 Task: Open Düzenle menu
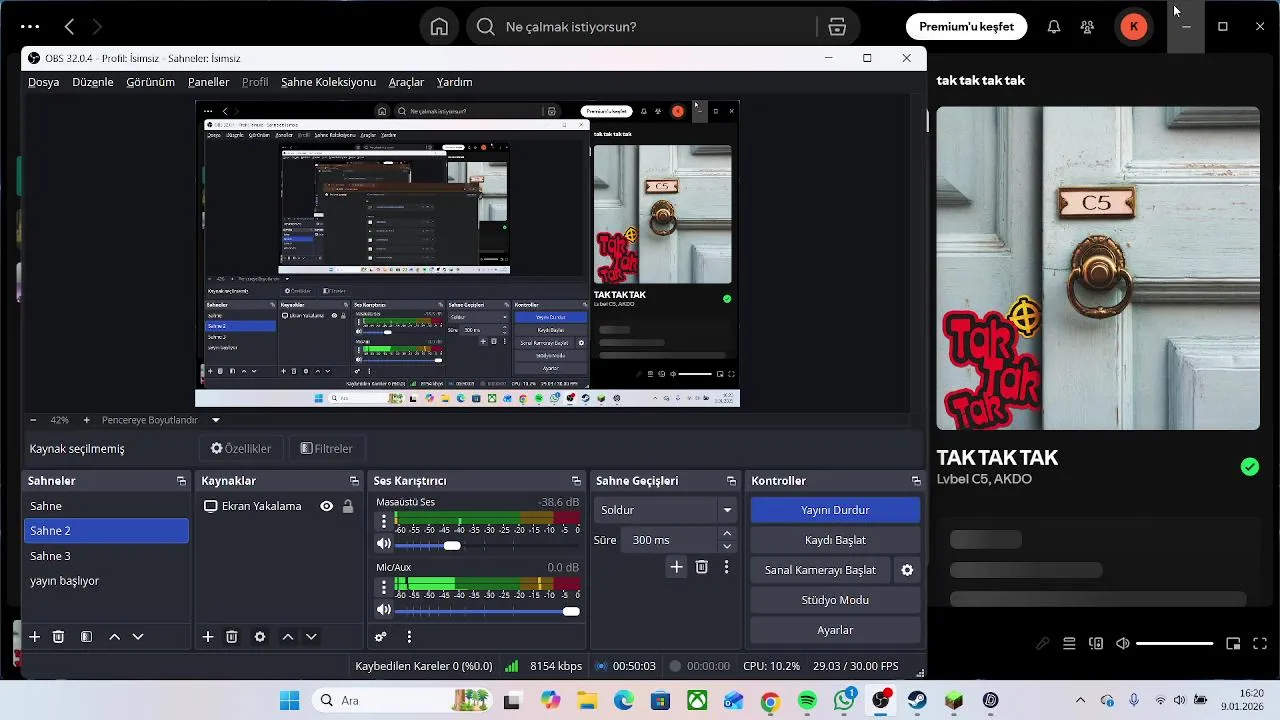93,82
